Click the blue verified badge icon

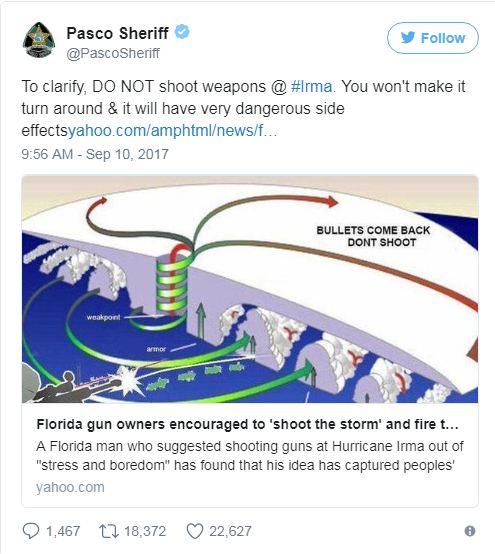[182, 32]
